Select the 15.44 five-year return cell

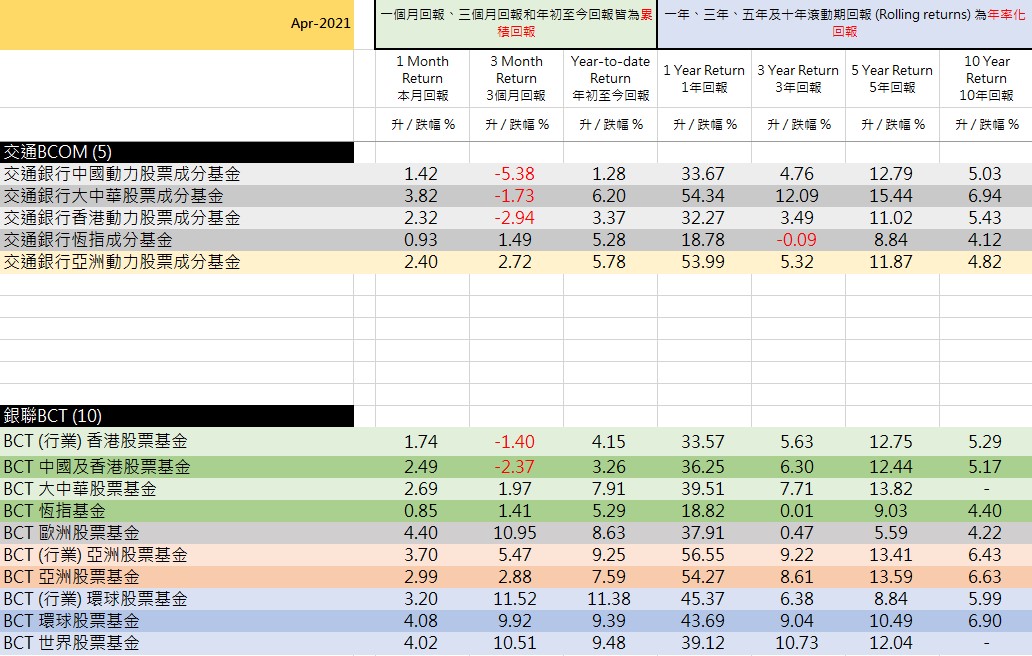pyautogui.click(x=890, y=196)
